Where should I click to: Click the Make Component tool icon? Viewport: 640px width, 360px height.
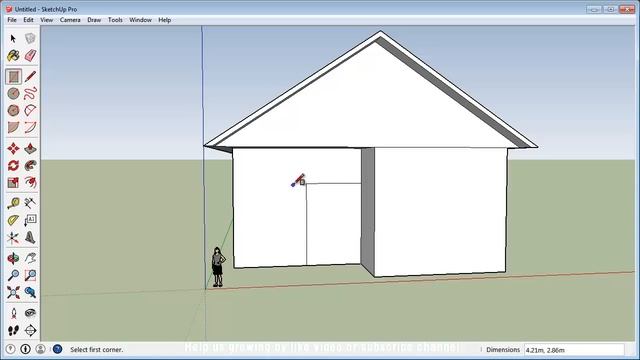pyautogui.click(x=30, y=38)
